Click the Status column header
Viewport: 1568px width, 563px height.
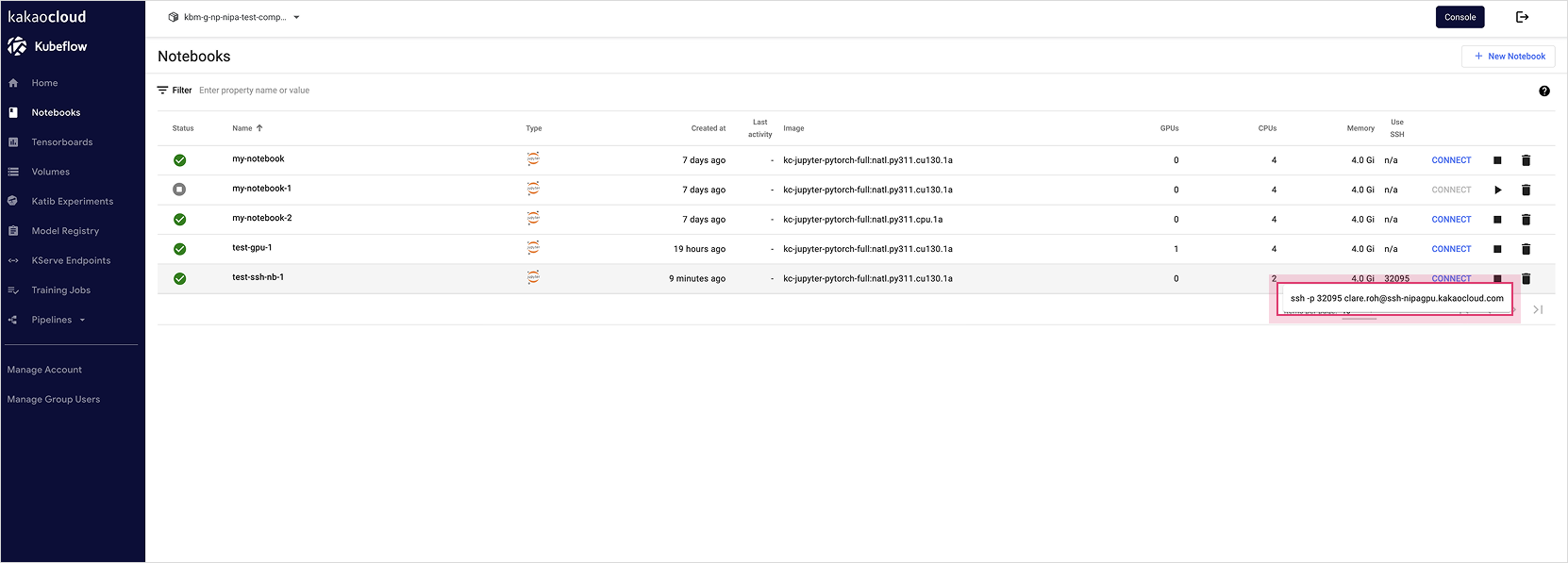pyautogui.click(x=183, y=128)
